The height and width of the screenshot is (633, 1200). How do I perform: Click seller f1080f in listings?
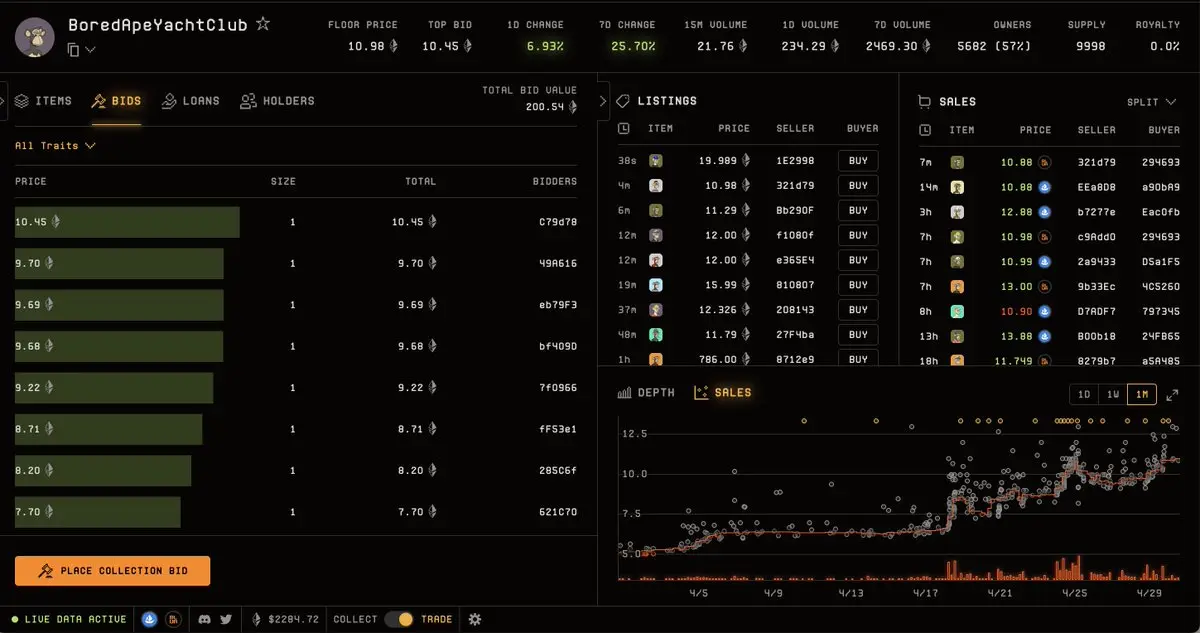(x=795, y=236)
